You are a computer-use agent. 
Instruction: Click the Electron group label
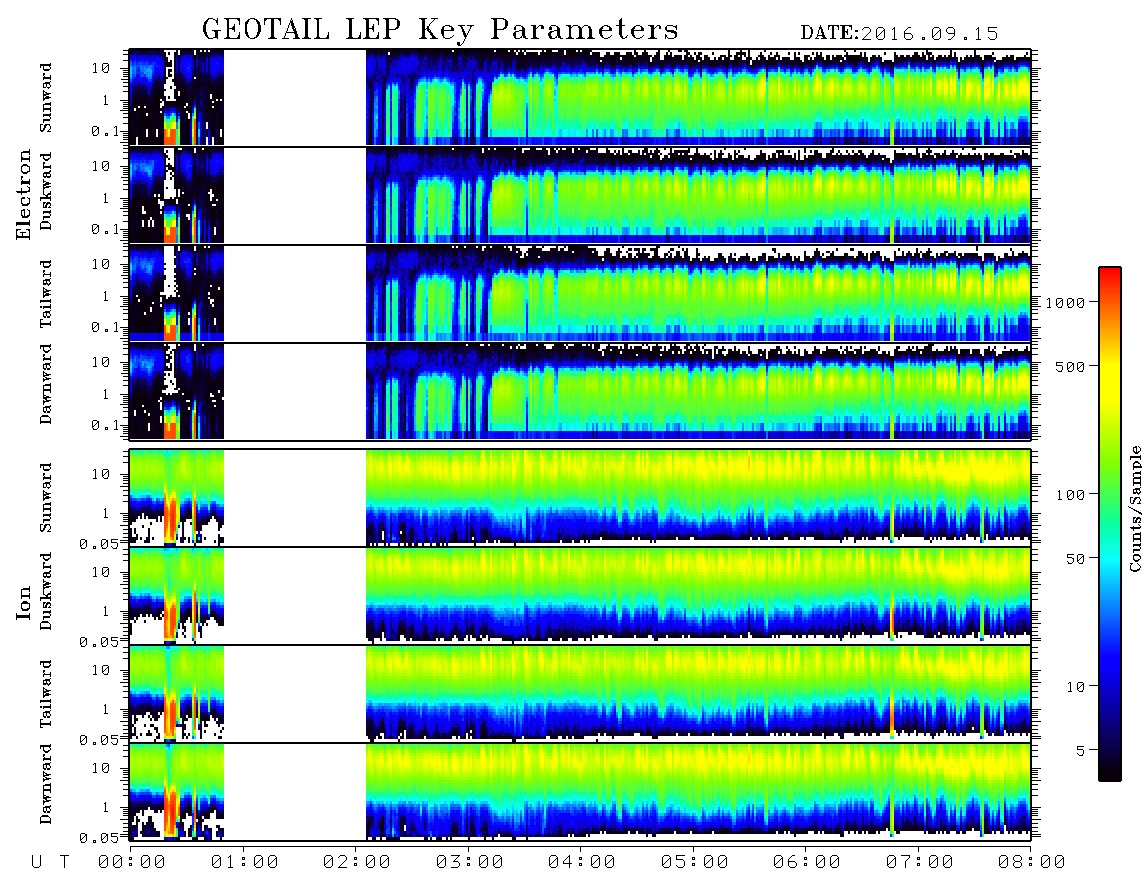click(x=23, y=195)
